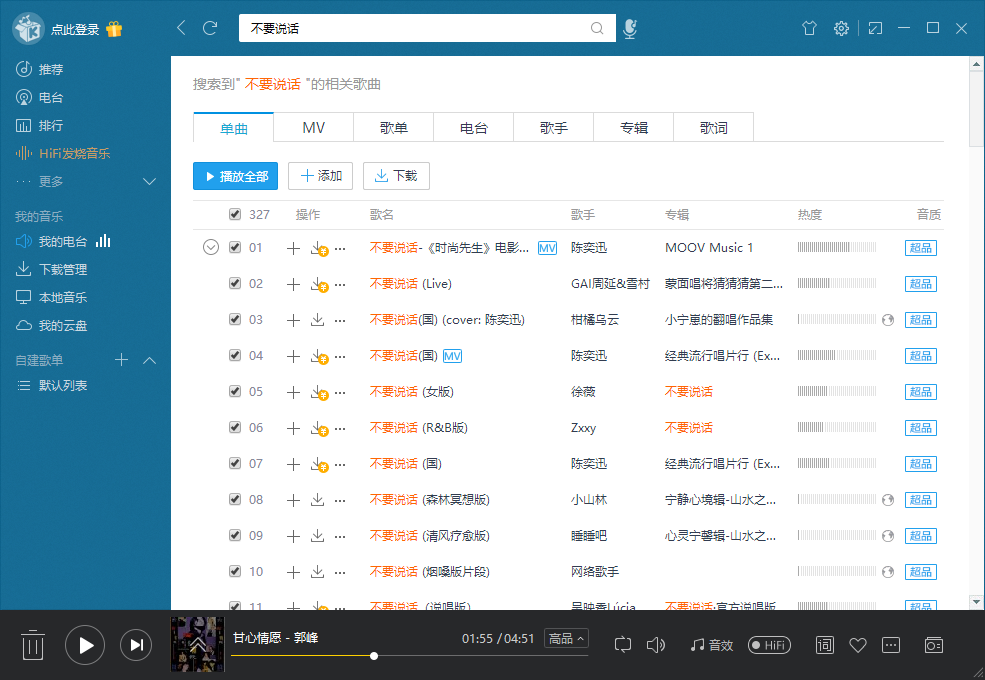The image size is (985, 680).
Task: Open the volume speaker icon
Action: tap(656, 645)
